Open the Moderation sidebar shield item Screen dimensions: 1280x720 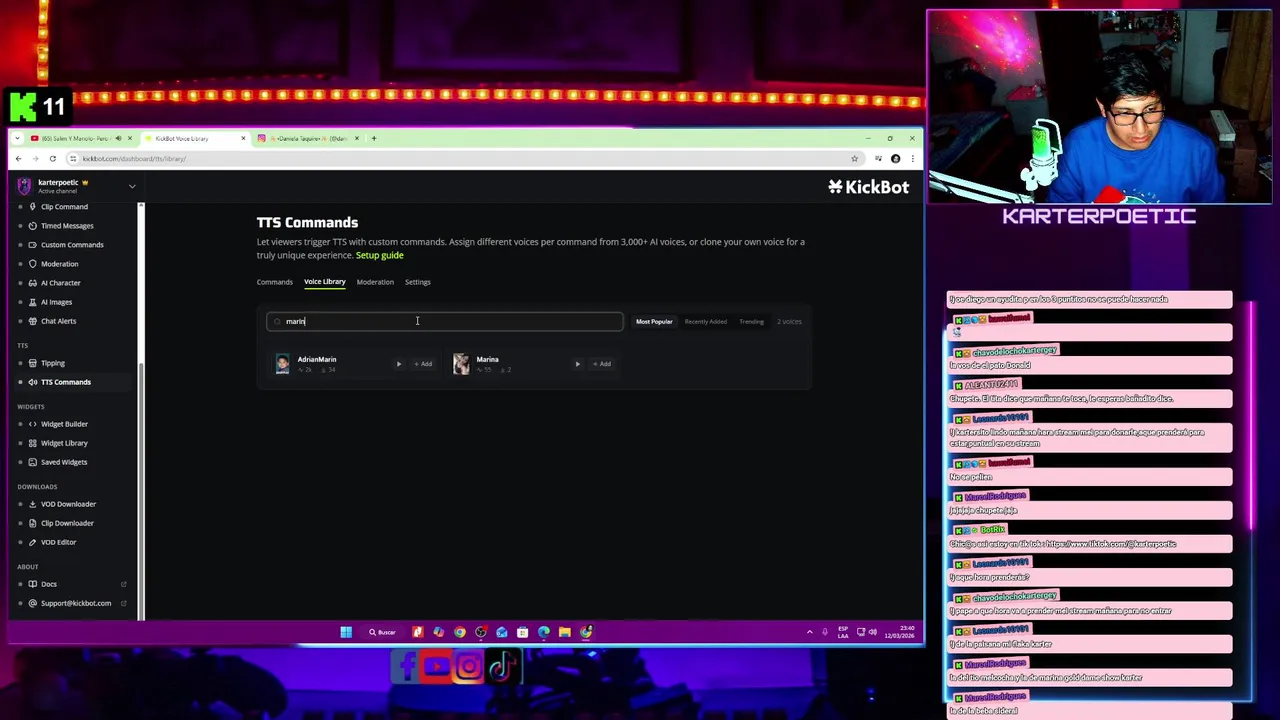pyautogui.click(x=59, y=264)
